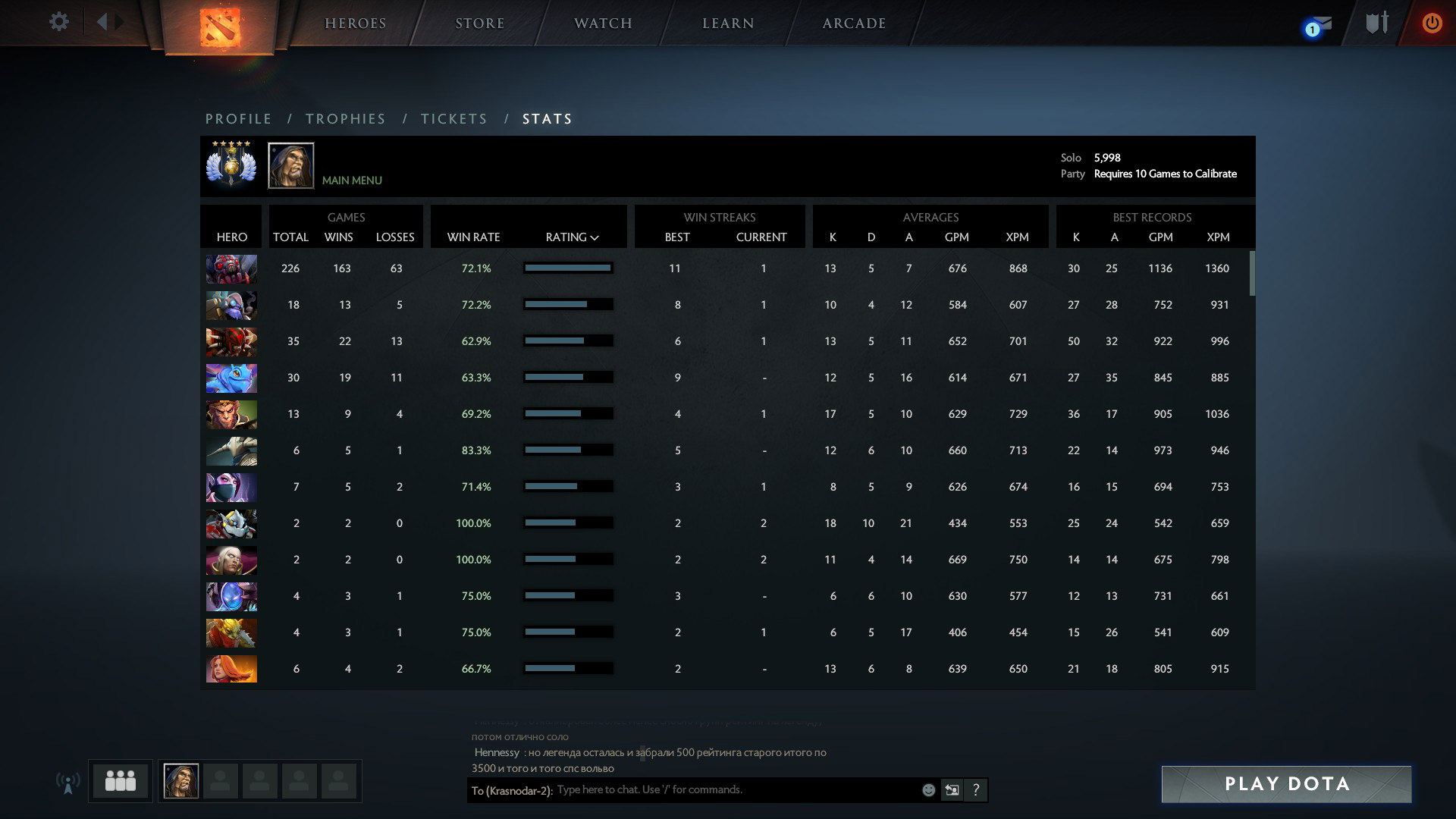This screenshot has height=819, width=1456.
Task: Select the hero portrait in the 72.2% row
Action: 231,305
